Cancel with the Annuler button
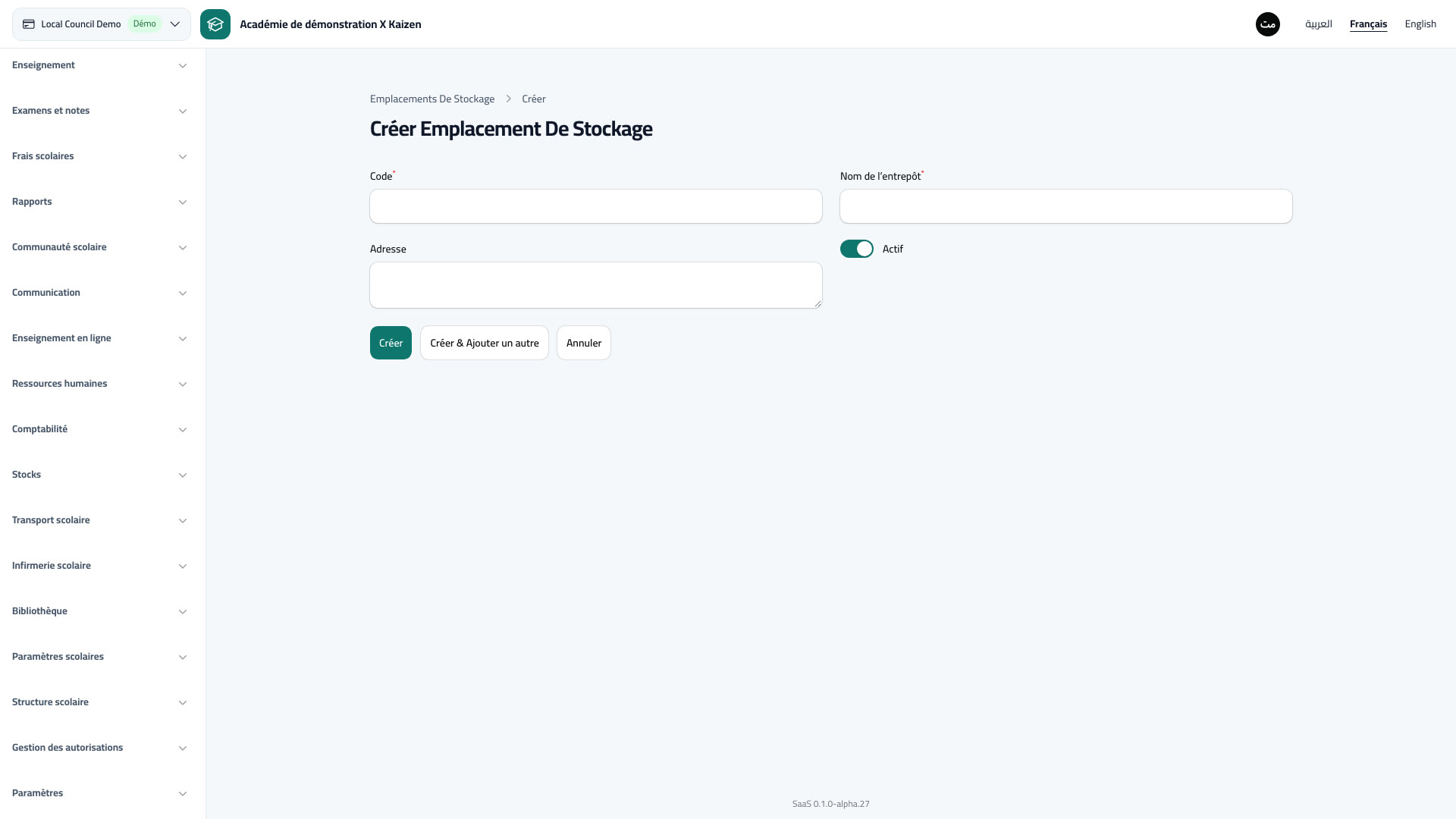Screen dimensions: 1456x819 pyautogui.click(x=584, y=343)
